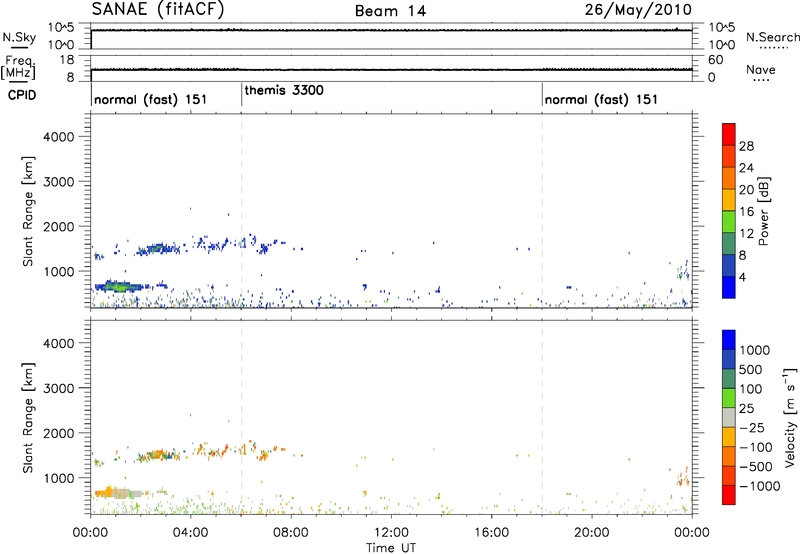The height and width of the screenshot is (554, 800).
Task: Click the 04:00 time tick label
Action: pyautogui.click(x=190, y=533)
